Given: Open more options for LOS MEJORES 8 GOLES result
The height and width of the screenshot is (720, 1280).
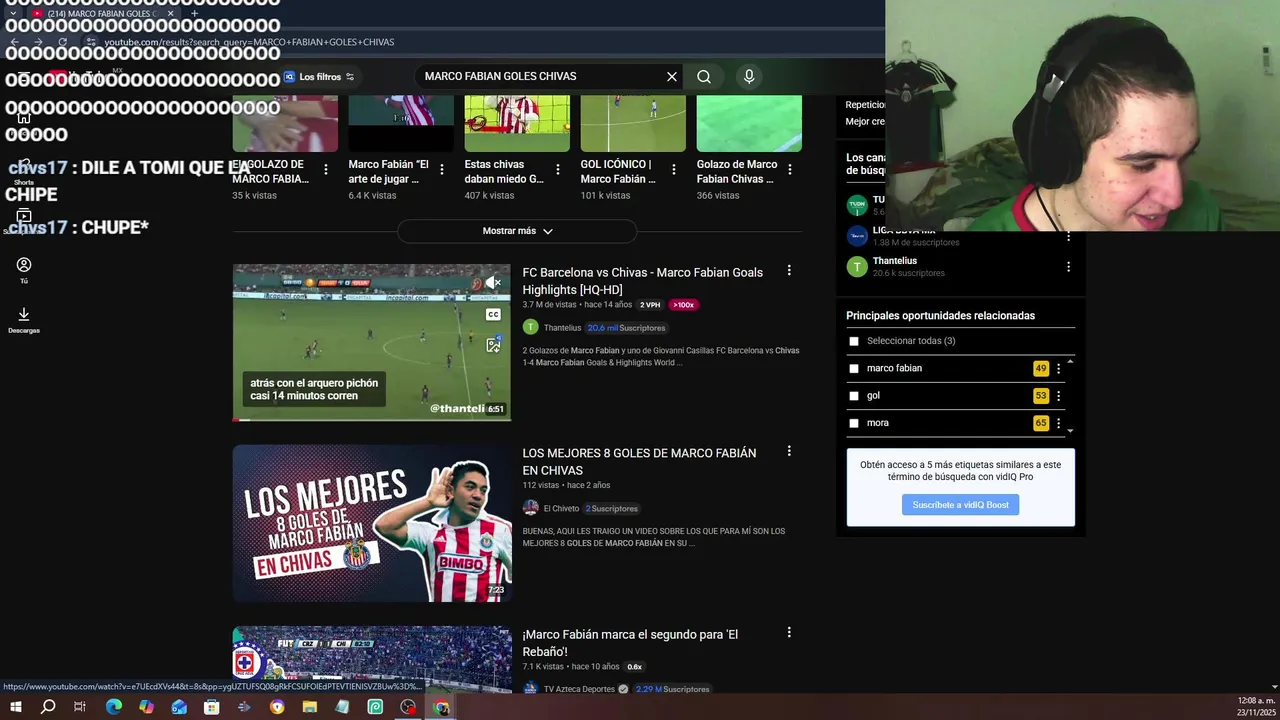Looking at the screenshot, I should 789,452.
